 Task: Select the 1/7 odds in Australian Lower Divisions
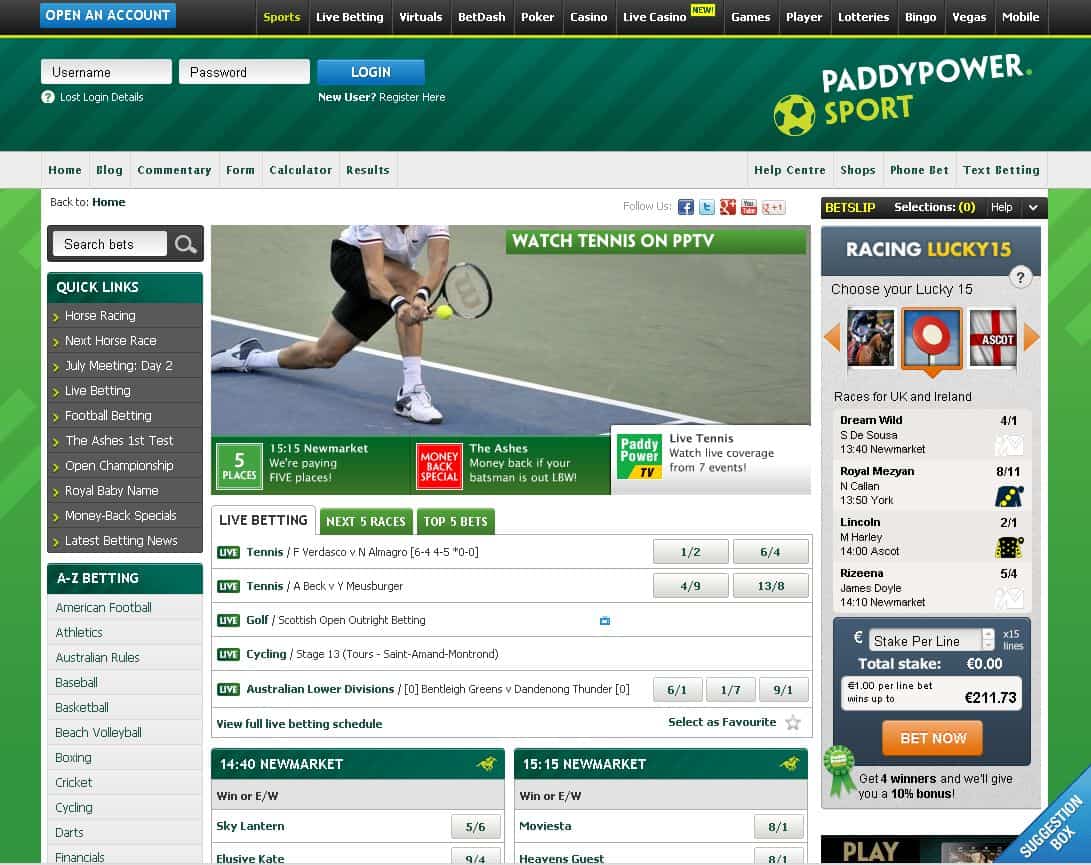[731, 690]
